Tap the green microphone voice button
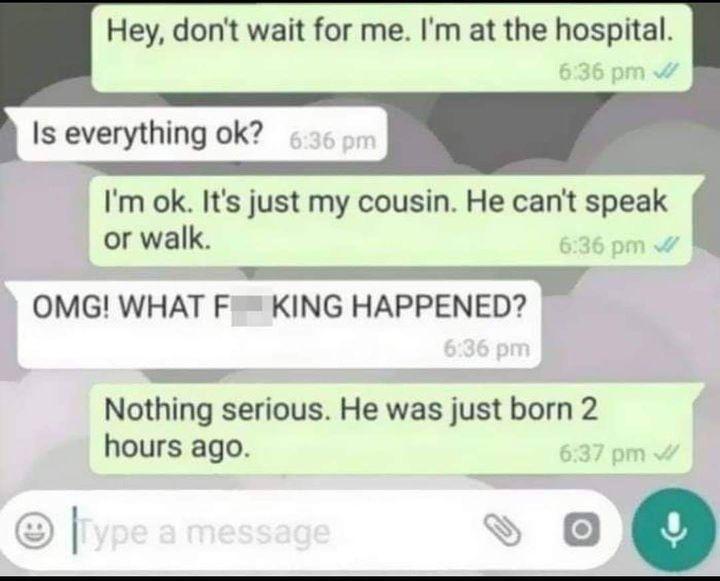The image size is (720, 581). click(x=673, y=530)
